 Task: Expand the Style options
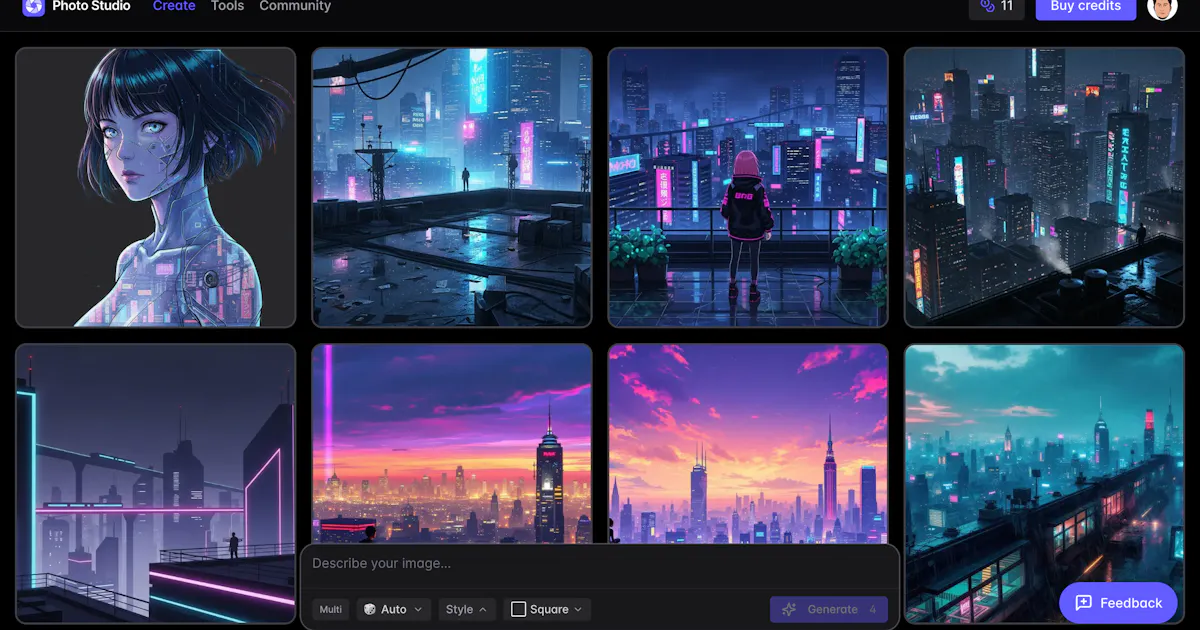pyautogui.click(x=467, y=610)
